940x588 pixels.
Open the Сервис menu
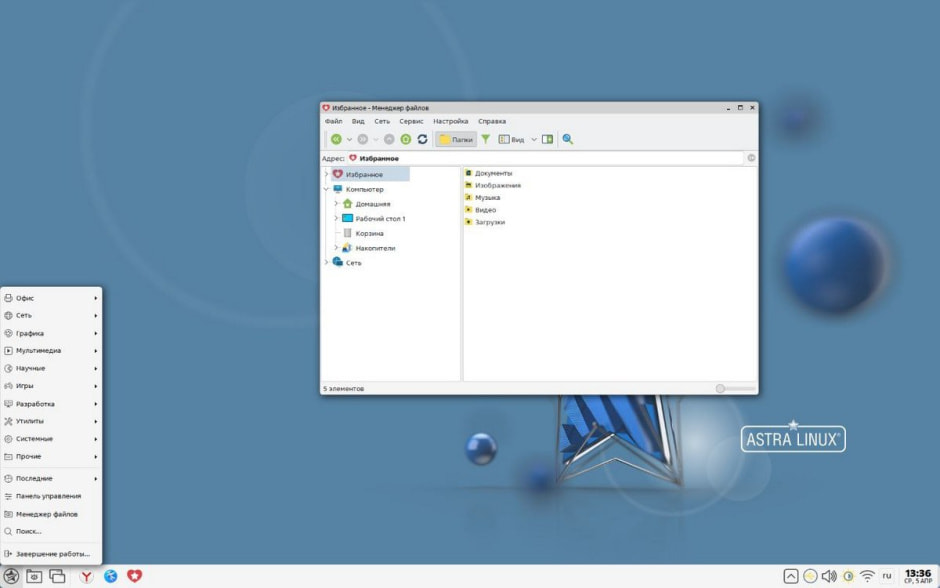click(x=410, y=121)
